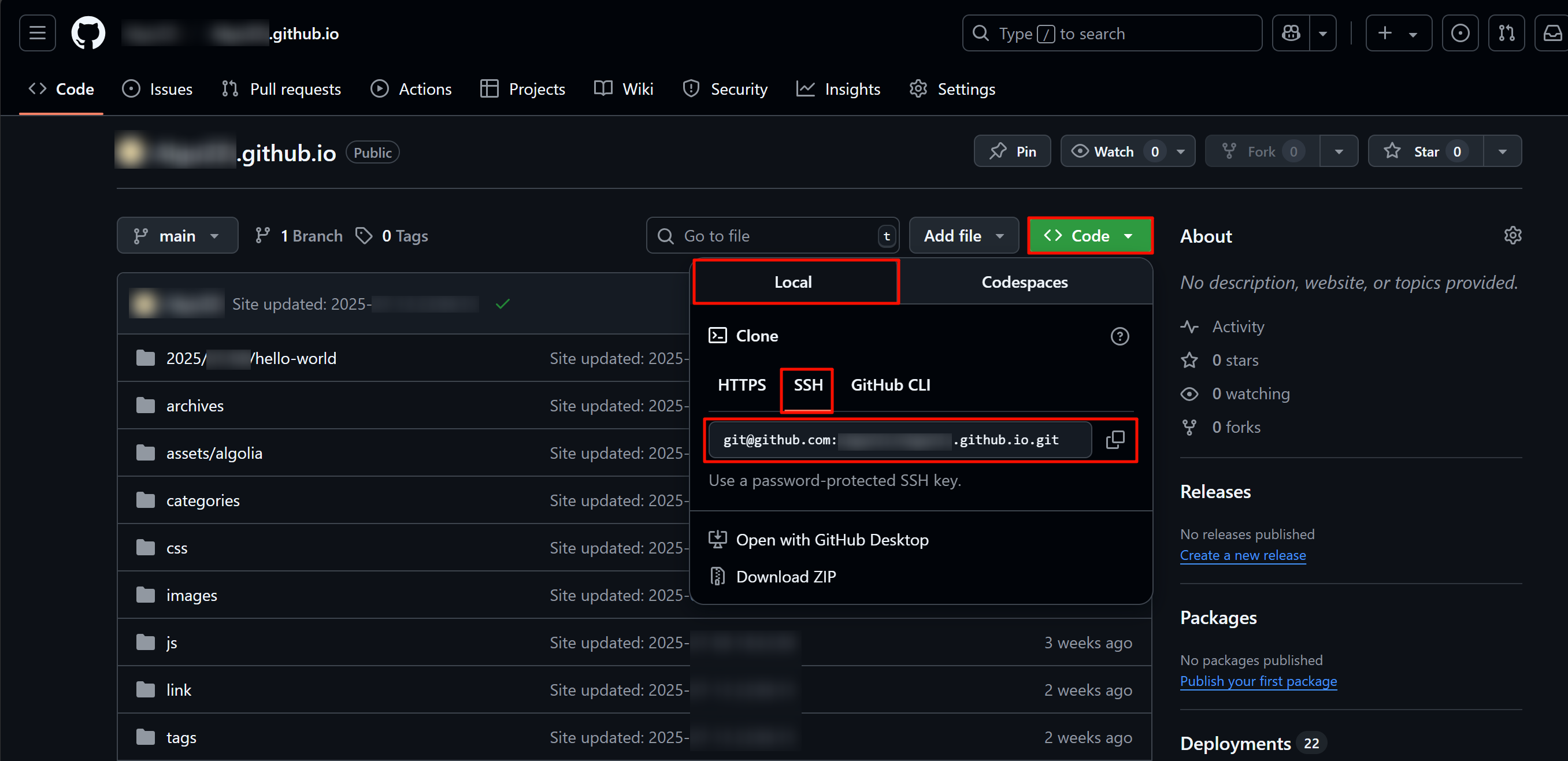Expand the Fork options dropdown arrow
This screenshot has width=1568, height=761.
click(1339, 151)
